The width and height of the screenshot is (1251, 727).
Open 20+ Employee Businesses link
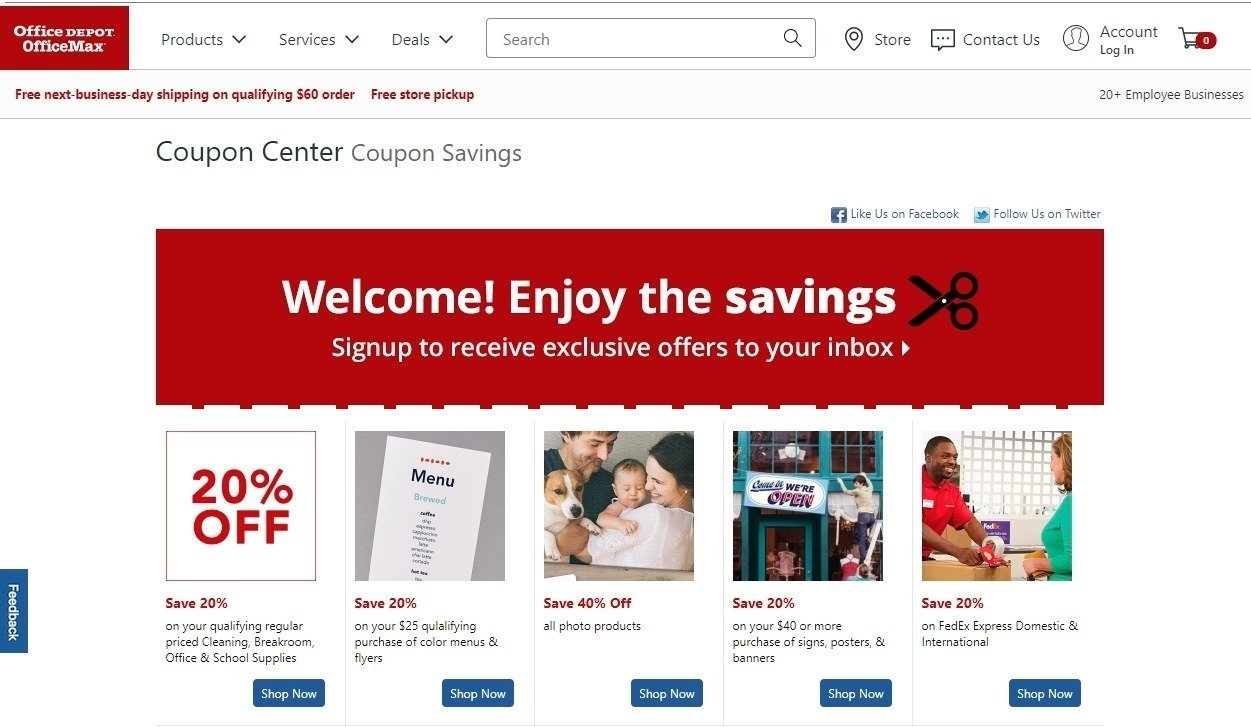point(1171,95)
